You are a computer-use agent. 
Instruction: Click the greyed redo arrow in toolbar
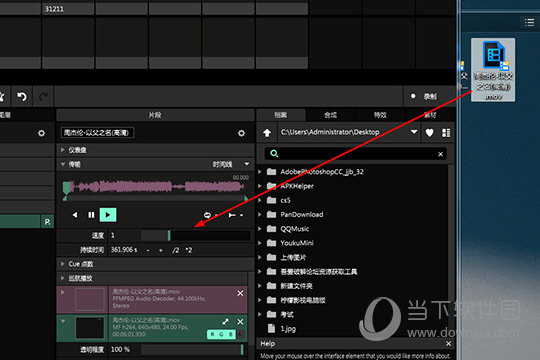click(x=43, y=97)
